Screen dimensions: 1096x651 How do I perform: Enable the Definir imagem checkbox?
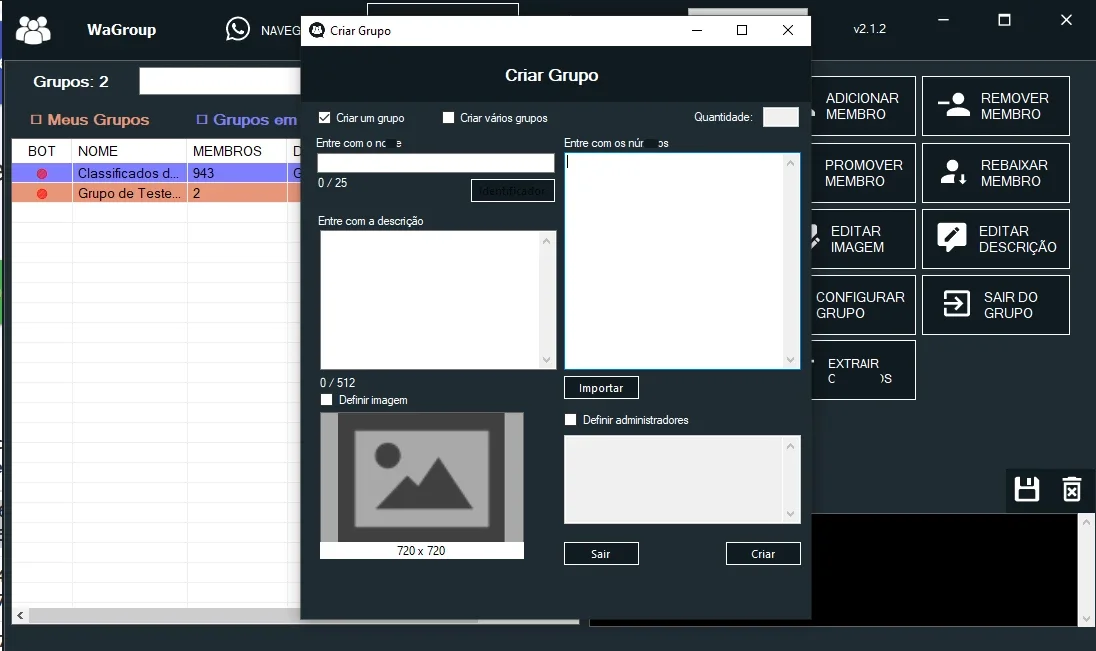(x=326, y=400)
